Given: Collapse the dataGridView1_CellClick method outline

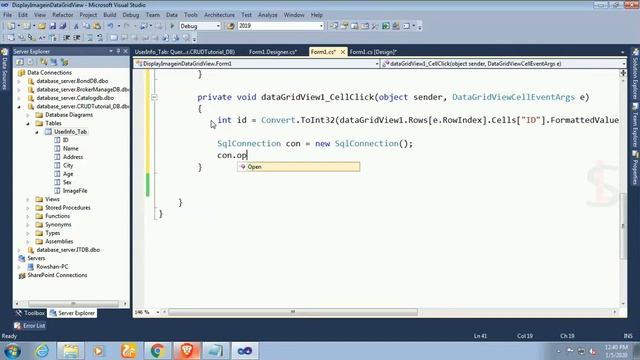Looking at the screenshot, I should tap(154, 97).
